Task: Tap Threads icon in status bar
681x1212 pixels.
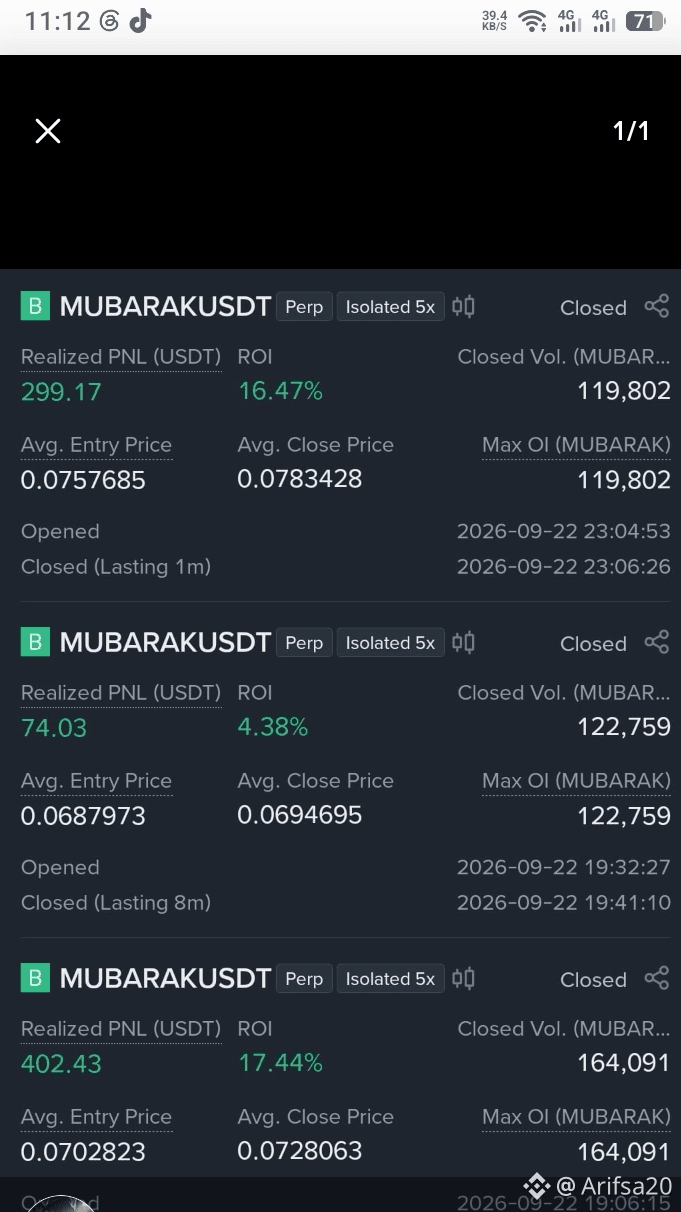Action: tap(109, 21)
